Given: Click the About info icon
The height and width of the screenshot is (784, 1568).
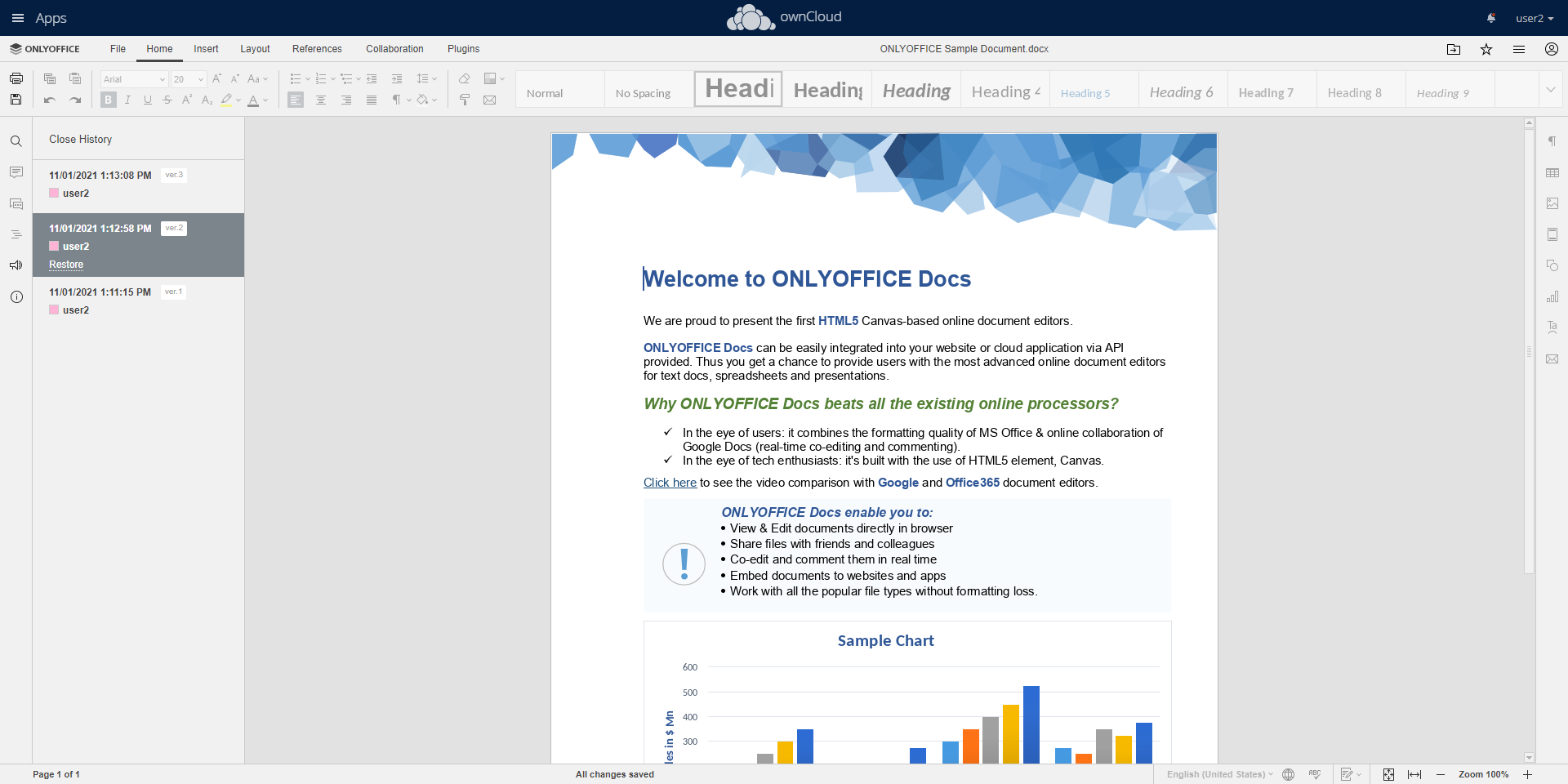Looking at the screenshot, I should coord(16,297).
